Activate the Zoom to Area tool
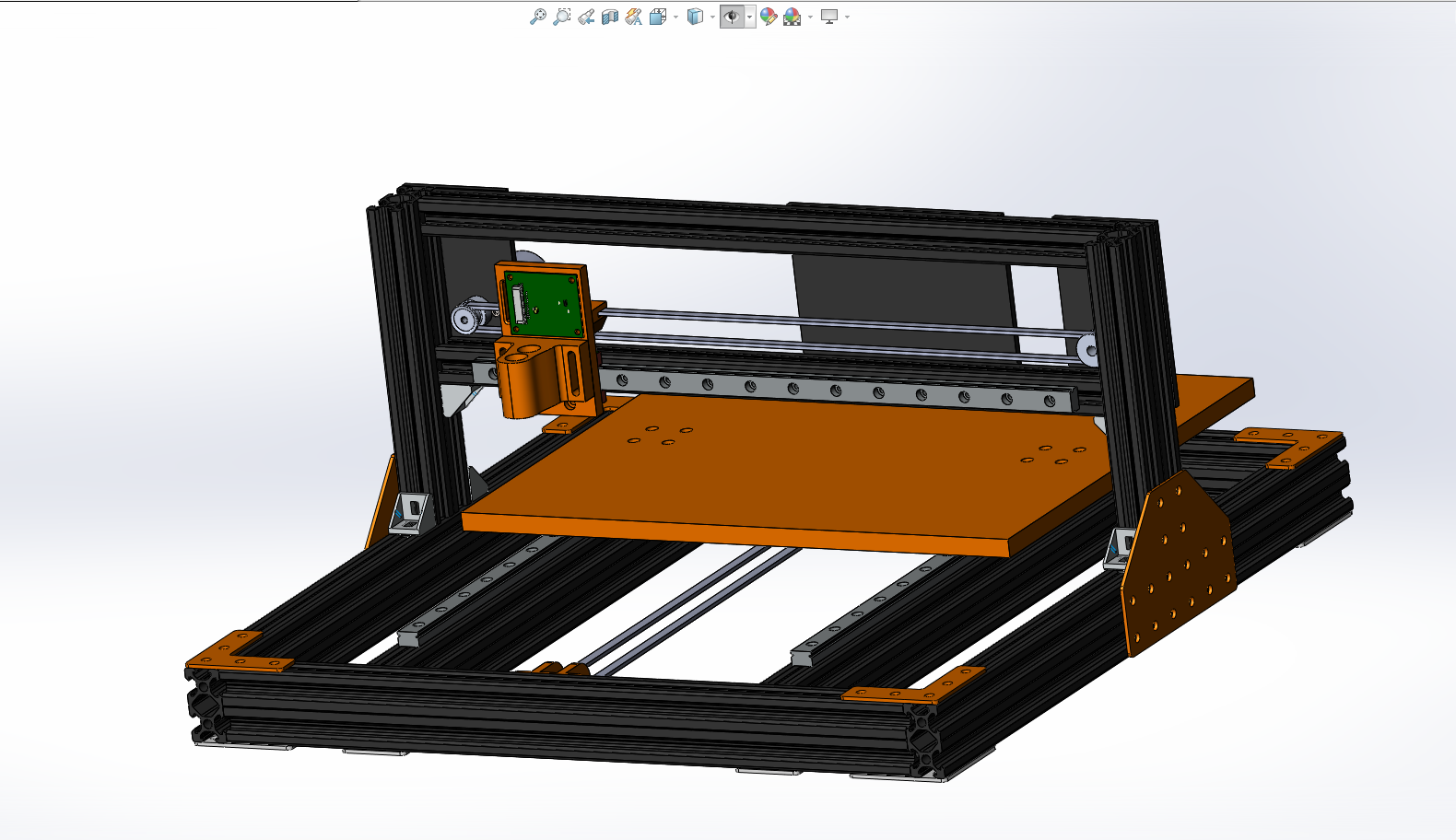 coord(561,17)
